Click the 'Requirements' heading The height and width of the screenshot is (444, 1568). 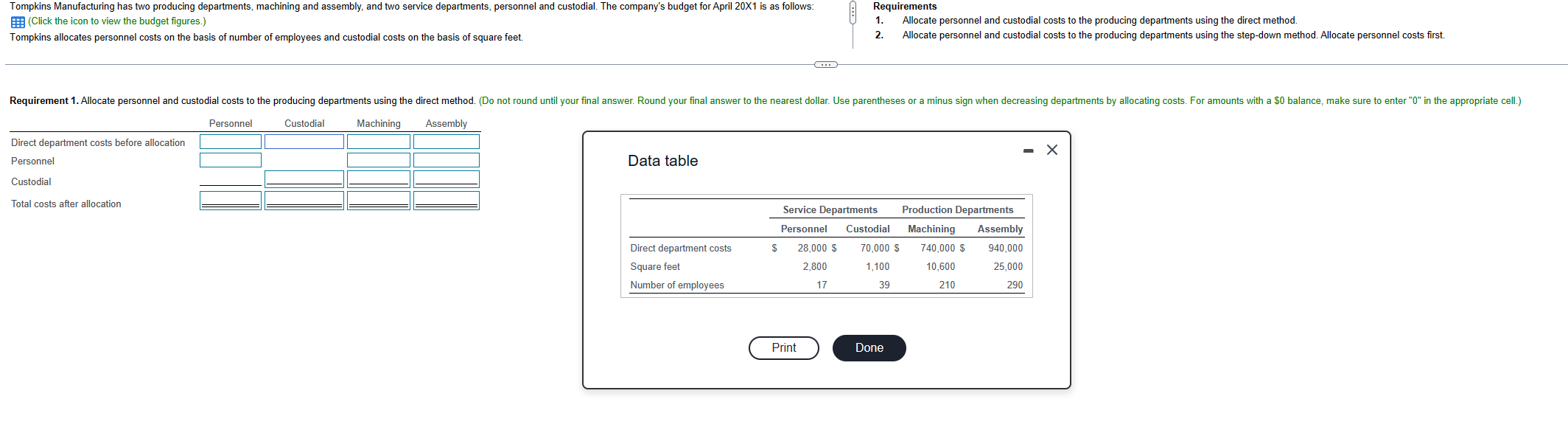(x=905, y=7)
